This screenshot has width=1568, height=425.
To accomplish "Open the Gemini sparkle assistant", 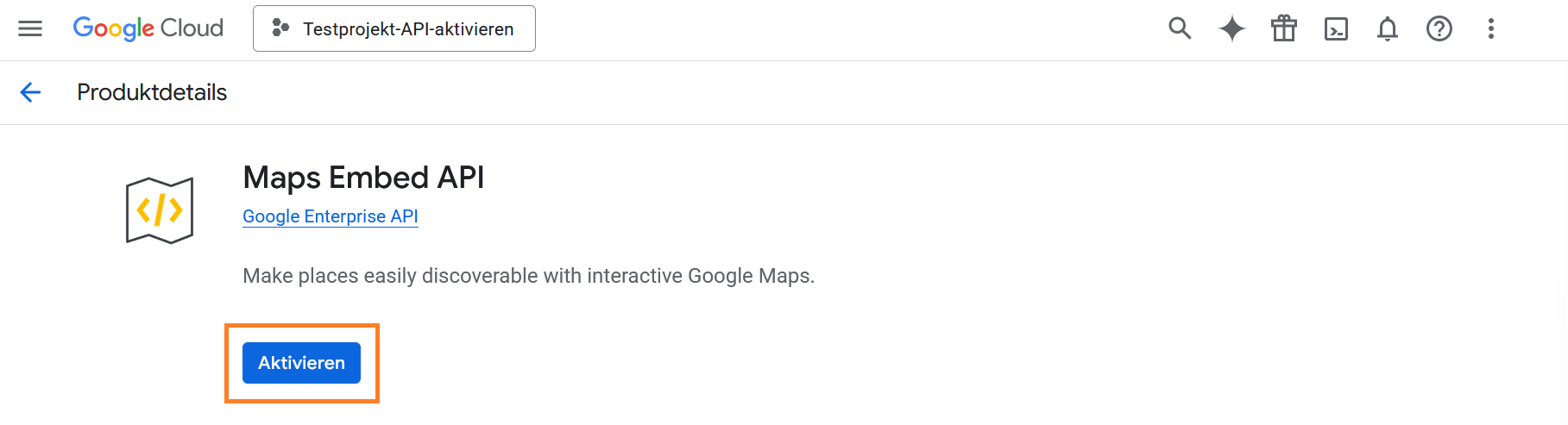I will (x=1231, y=28).
